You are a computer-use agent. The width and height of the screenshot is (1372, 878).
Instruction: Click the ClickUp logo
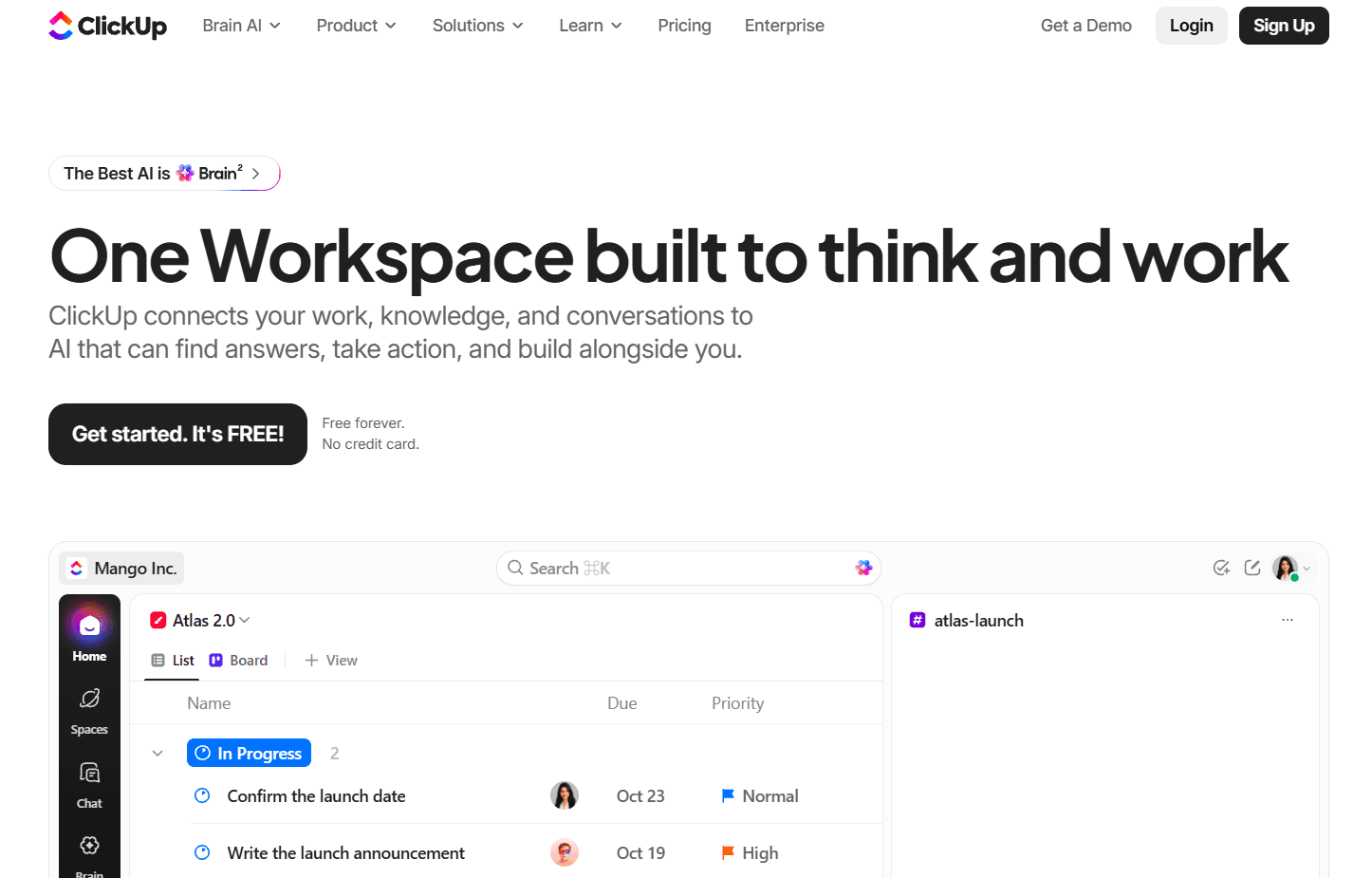click(107, 26)
